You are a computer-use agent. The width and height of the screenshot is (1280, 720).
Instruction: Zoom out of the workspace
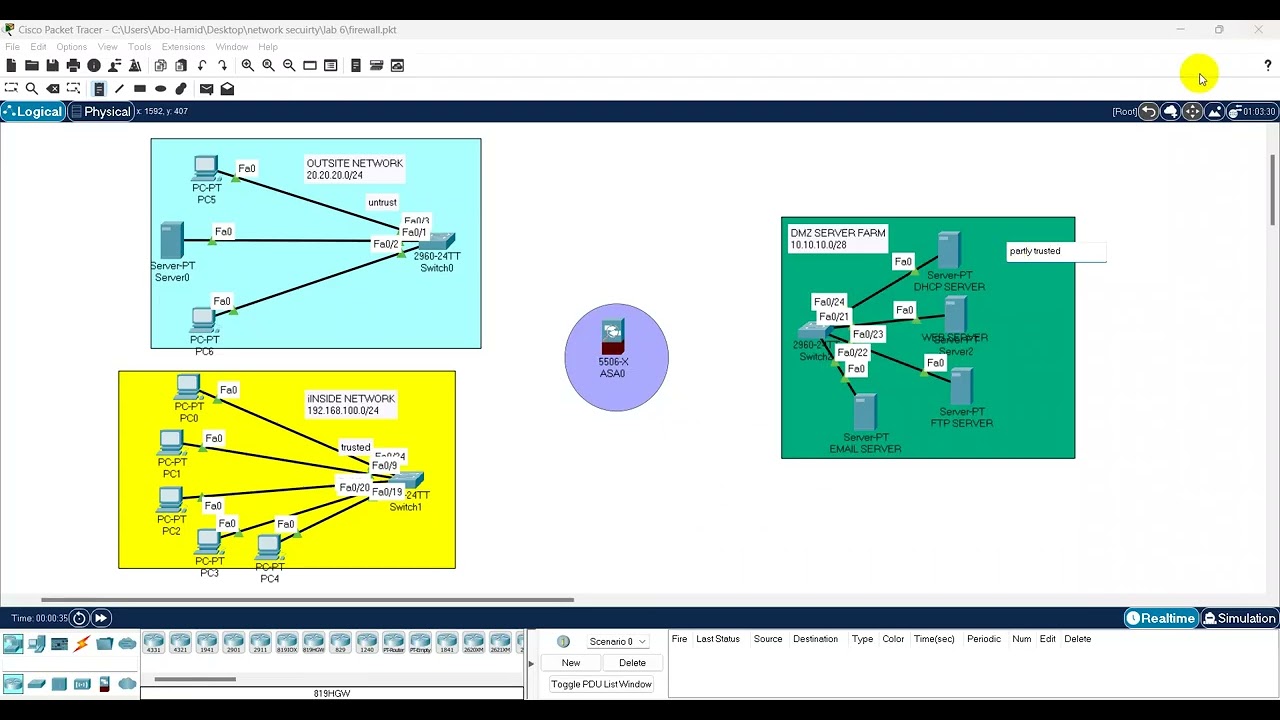(289, 65)
